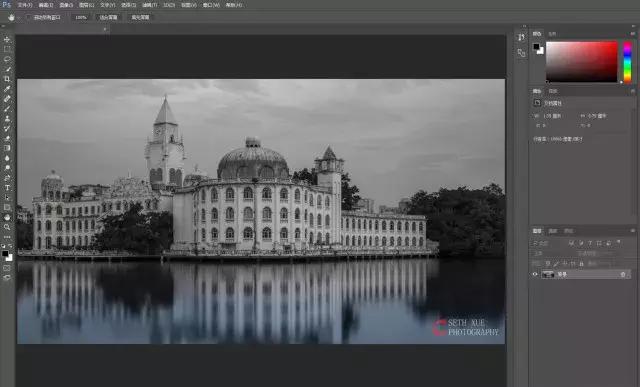Select the Zoom magnifier tool
Image resolution: width=640 pixels, height=387 pixels.
point(7,227)
